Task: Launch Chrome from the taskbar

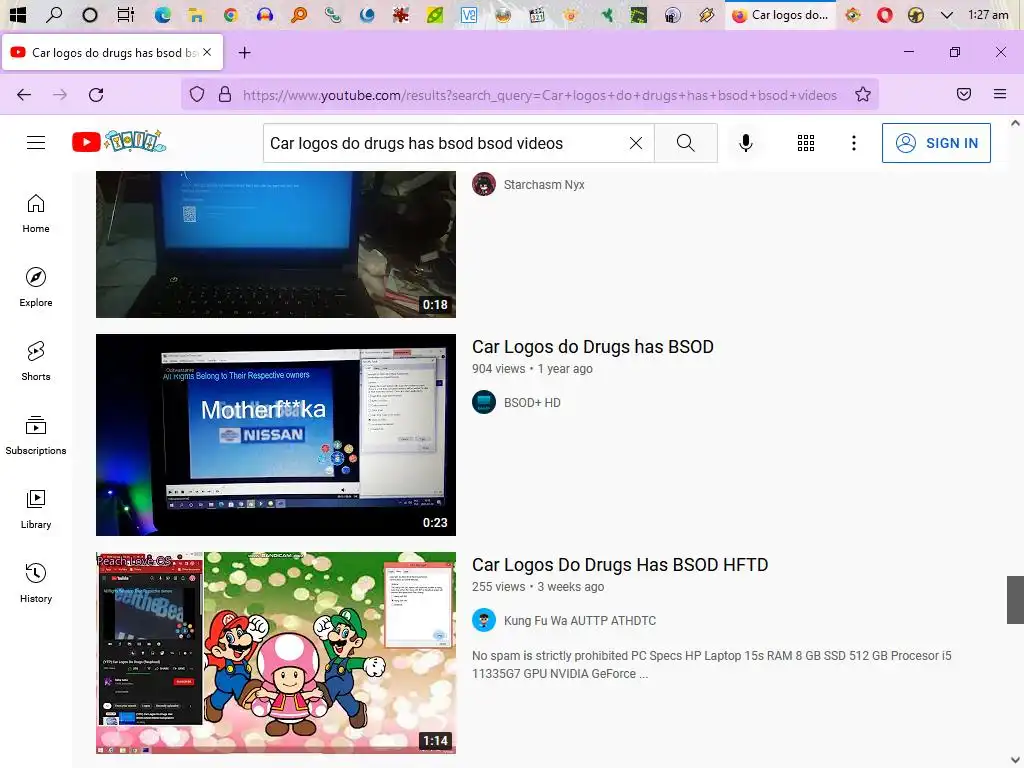Action: point(230,14)
